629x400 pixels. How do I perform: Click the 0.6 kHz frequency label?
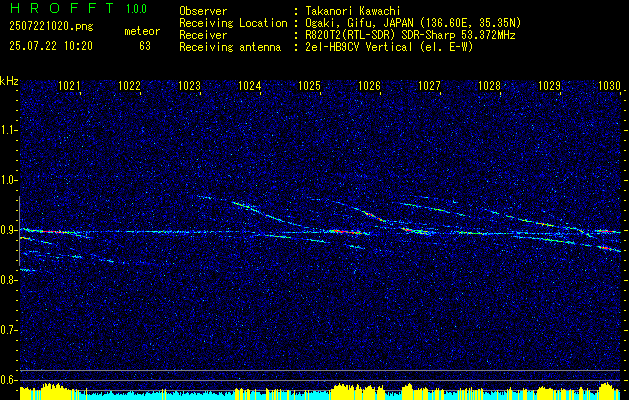pyautogui.click(x=8, y=380)
